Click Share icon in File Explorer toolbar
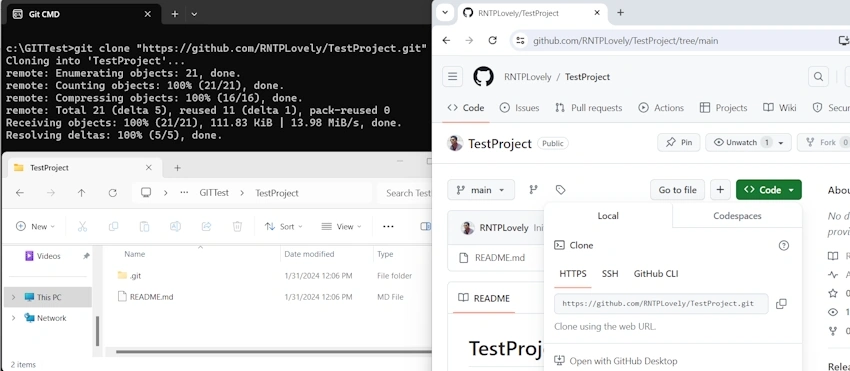850x371 pixels. 206,226
